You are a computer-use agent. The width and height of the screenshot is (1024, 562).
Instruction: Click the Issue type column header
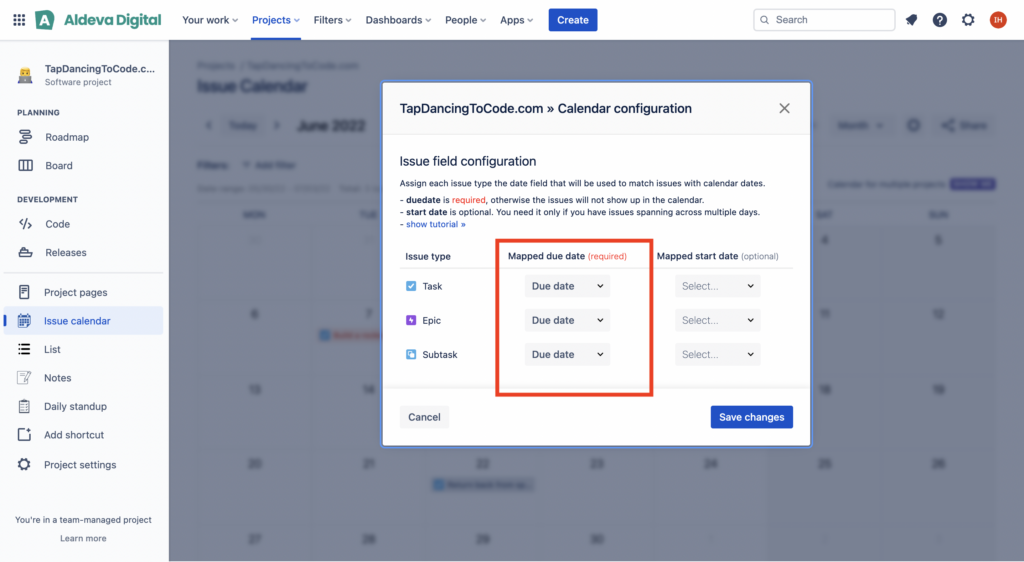click(x=428, y=257)
